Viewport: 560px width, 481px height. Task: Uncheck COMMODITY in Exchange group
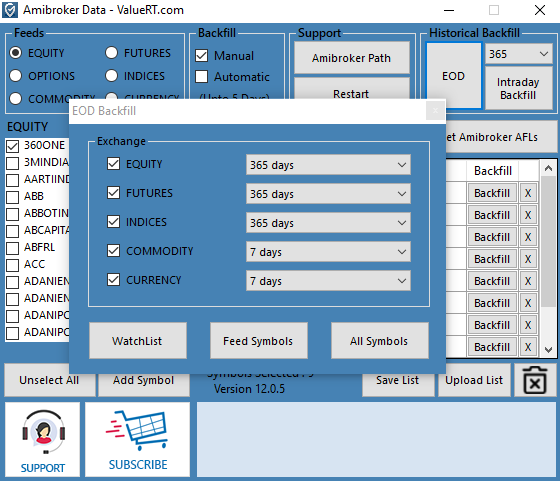point(114,250)
